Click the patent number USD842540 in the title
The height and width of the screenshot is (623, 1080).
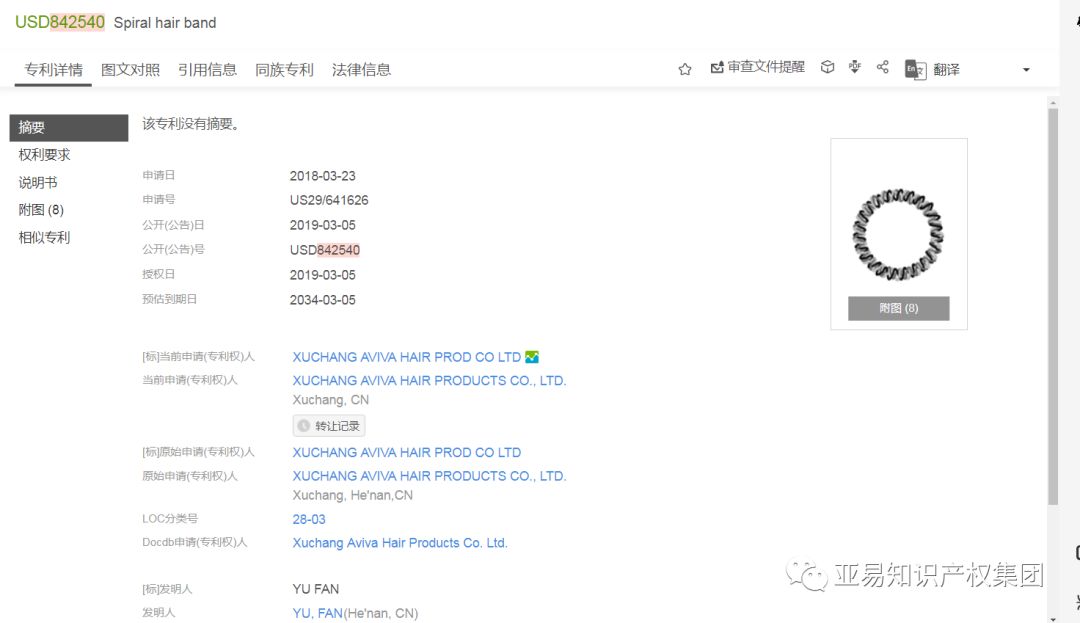[60, 22]
